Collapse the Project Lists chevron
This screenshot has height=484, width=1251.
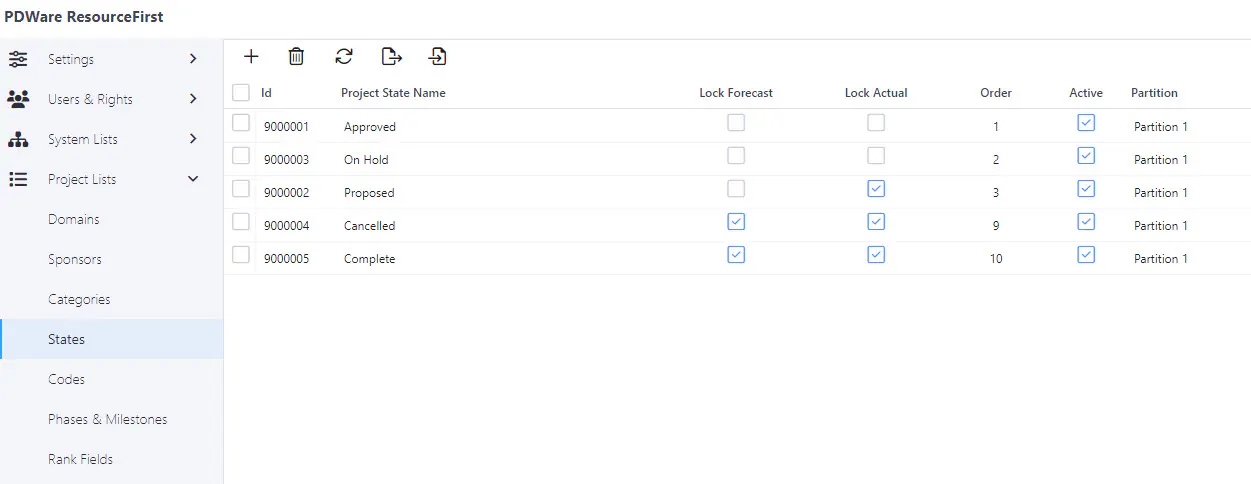(x=193, y=179)
